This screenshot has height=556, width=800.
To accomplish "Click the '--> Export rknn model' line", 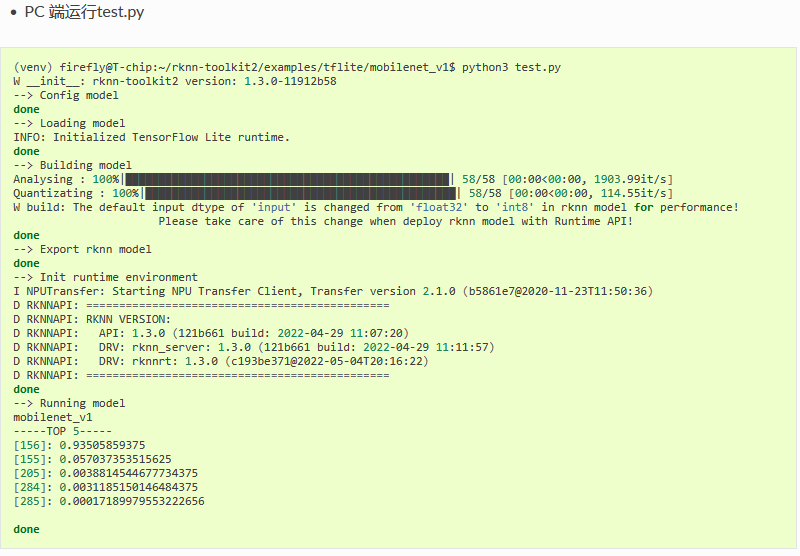I will point(83,249).
